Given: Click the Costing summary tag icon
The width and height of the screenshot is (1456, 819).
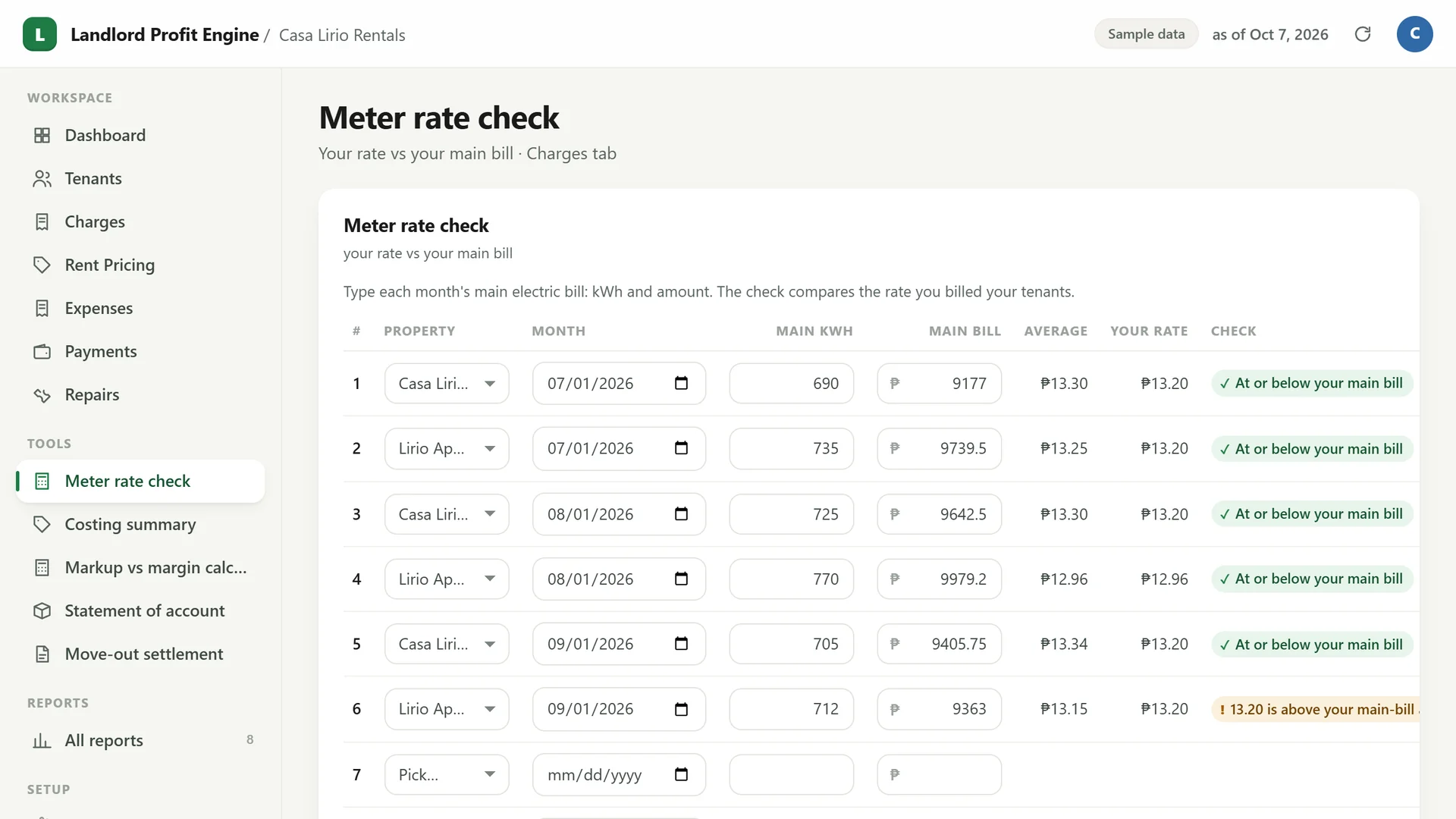Looking at the screenshot, I should pos(42,524).
